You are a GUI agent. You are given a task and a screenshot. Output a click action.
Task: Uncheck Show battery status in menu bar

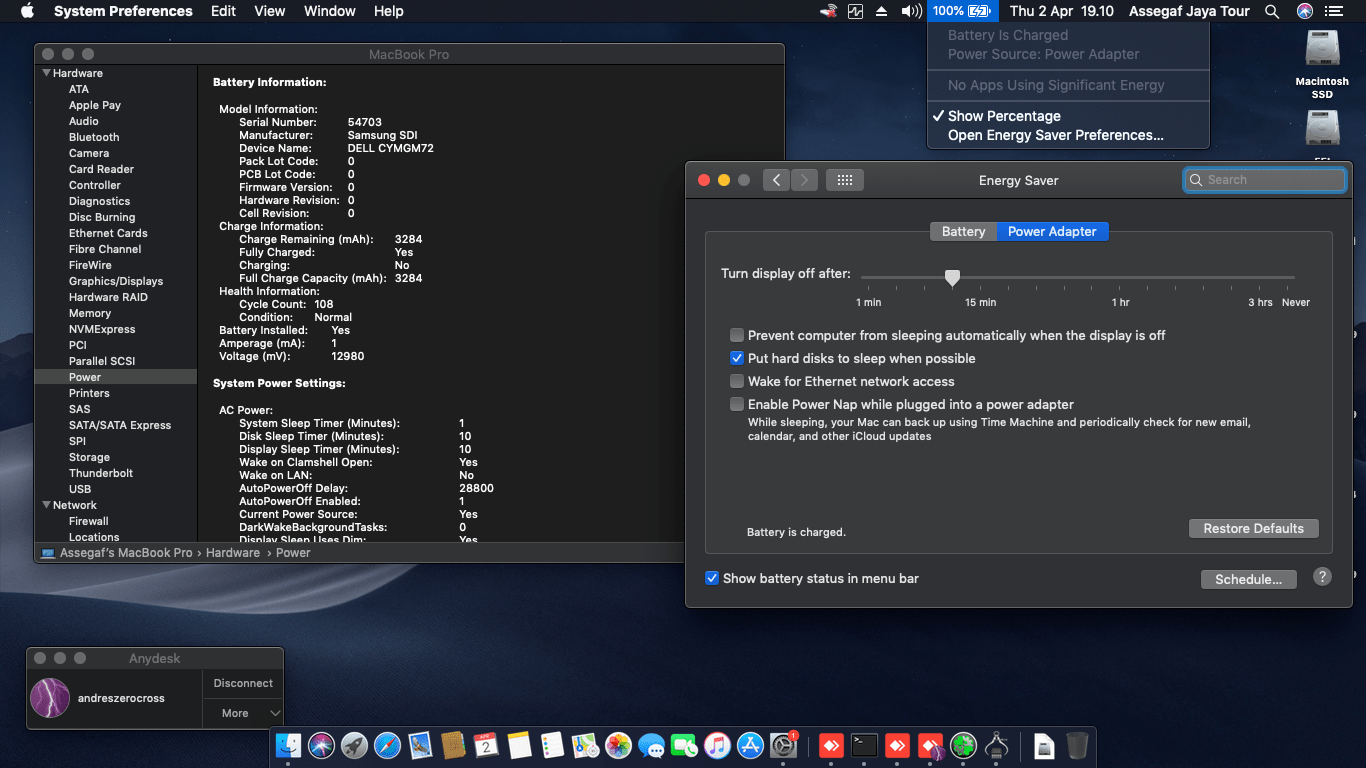pyautogui.click(x=712, y=578)
